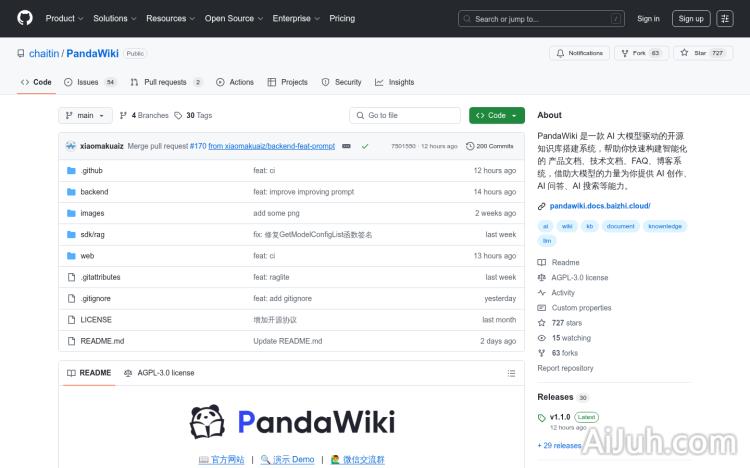Viewport: 750px width, 468px height.
Task: Open the v1.1.0 Latest release
Action: point(568,417)
